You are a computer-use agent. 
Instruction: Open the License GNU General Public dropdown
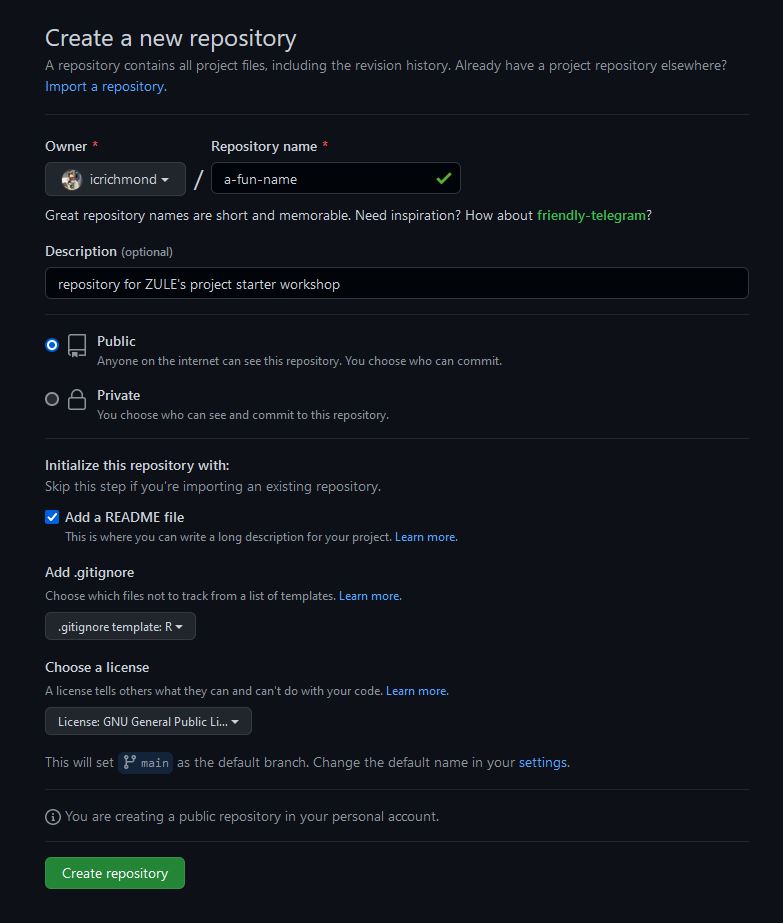[x=148, y=721]
